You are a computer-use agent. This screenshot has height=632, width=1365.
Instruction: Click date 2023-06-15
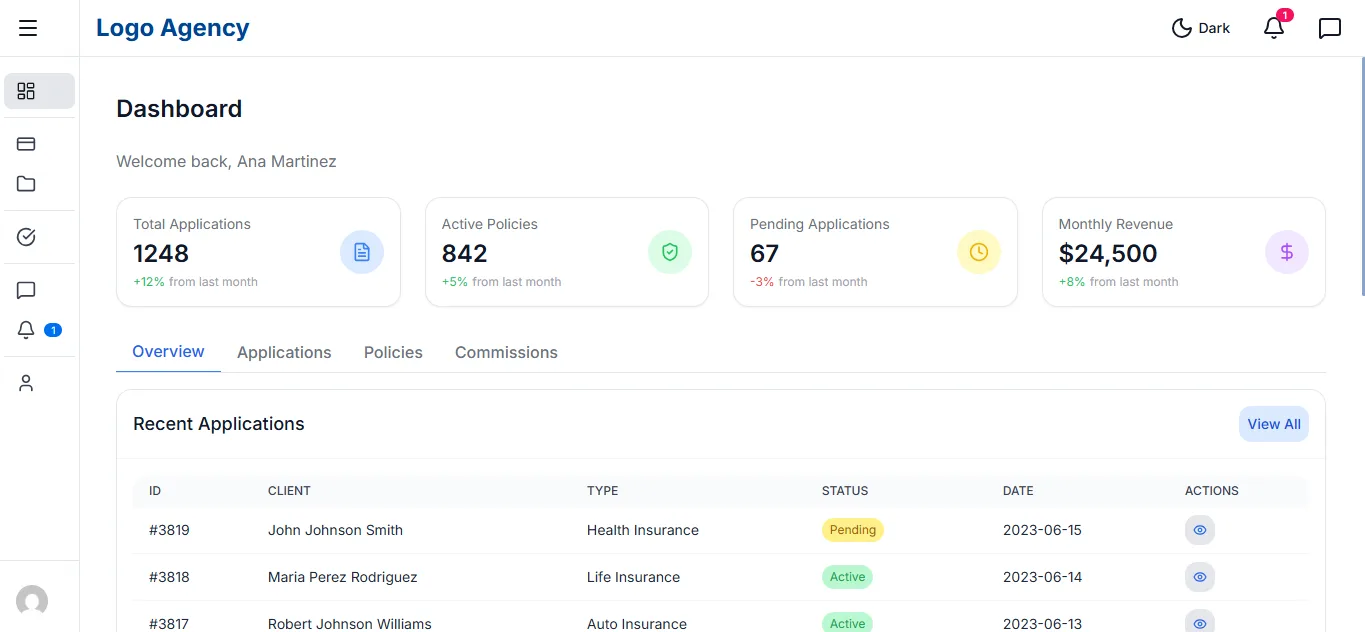pos(1042,530)
